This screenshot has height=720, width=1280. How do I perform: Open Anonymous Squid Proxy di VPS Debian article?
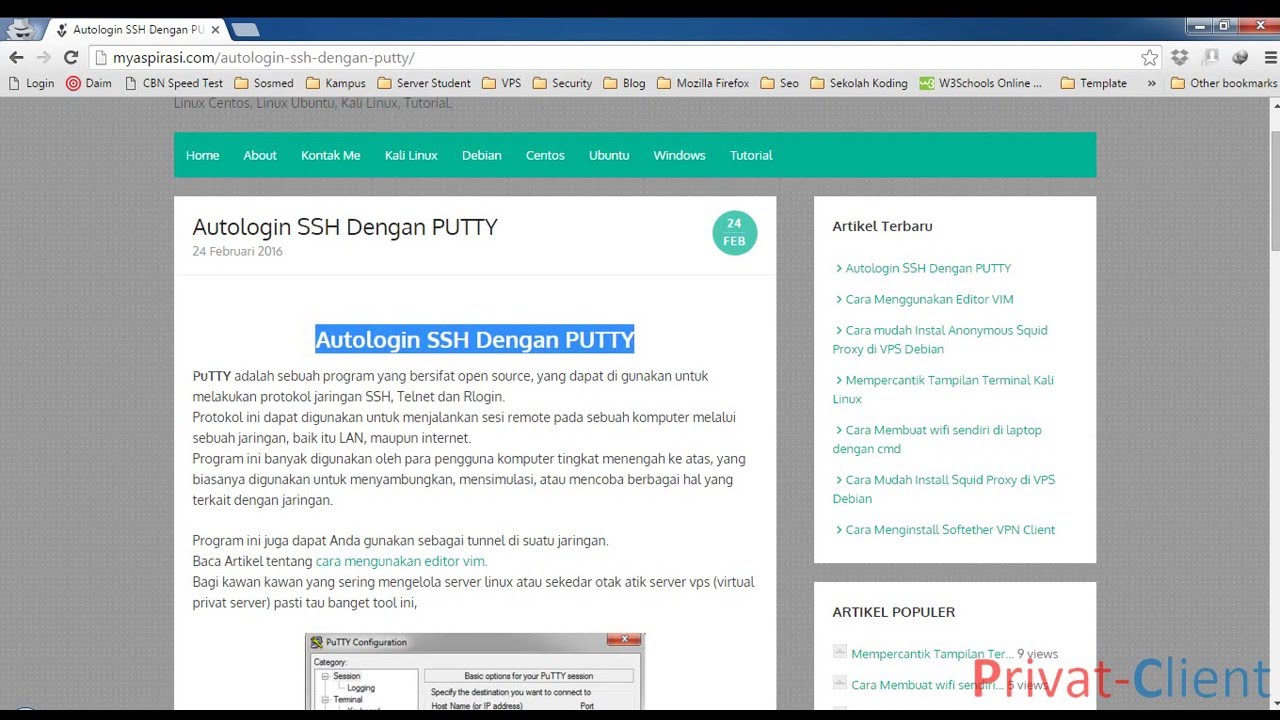[940, 339]
